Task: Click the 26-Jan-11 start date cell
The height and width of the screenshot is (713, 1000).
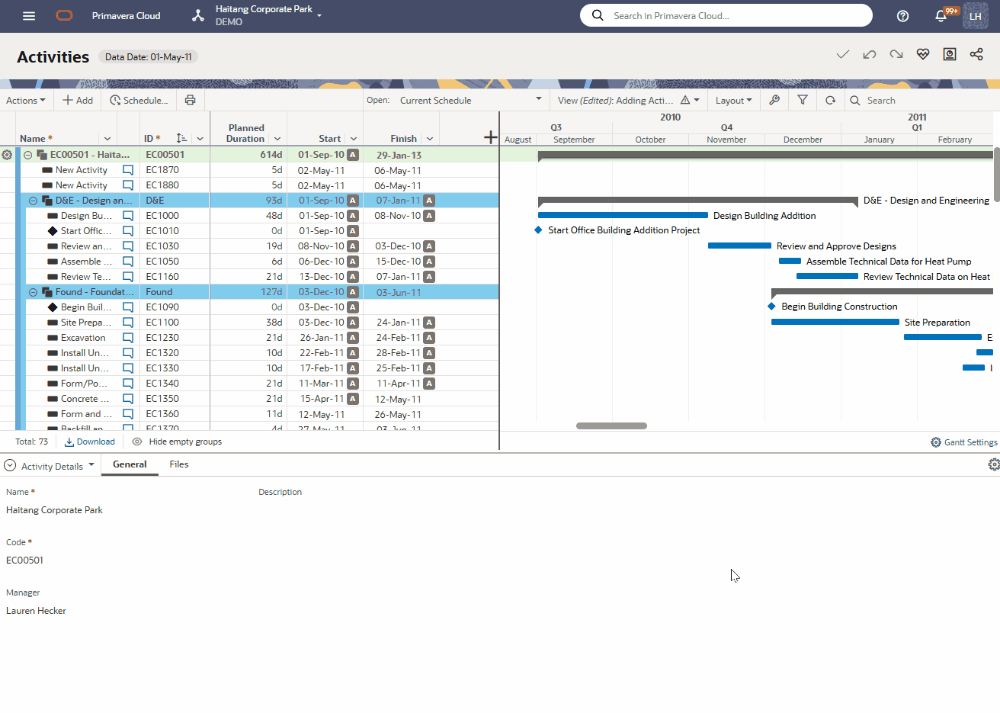Action: (x=325, y=338)
